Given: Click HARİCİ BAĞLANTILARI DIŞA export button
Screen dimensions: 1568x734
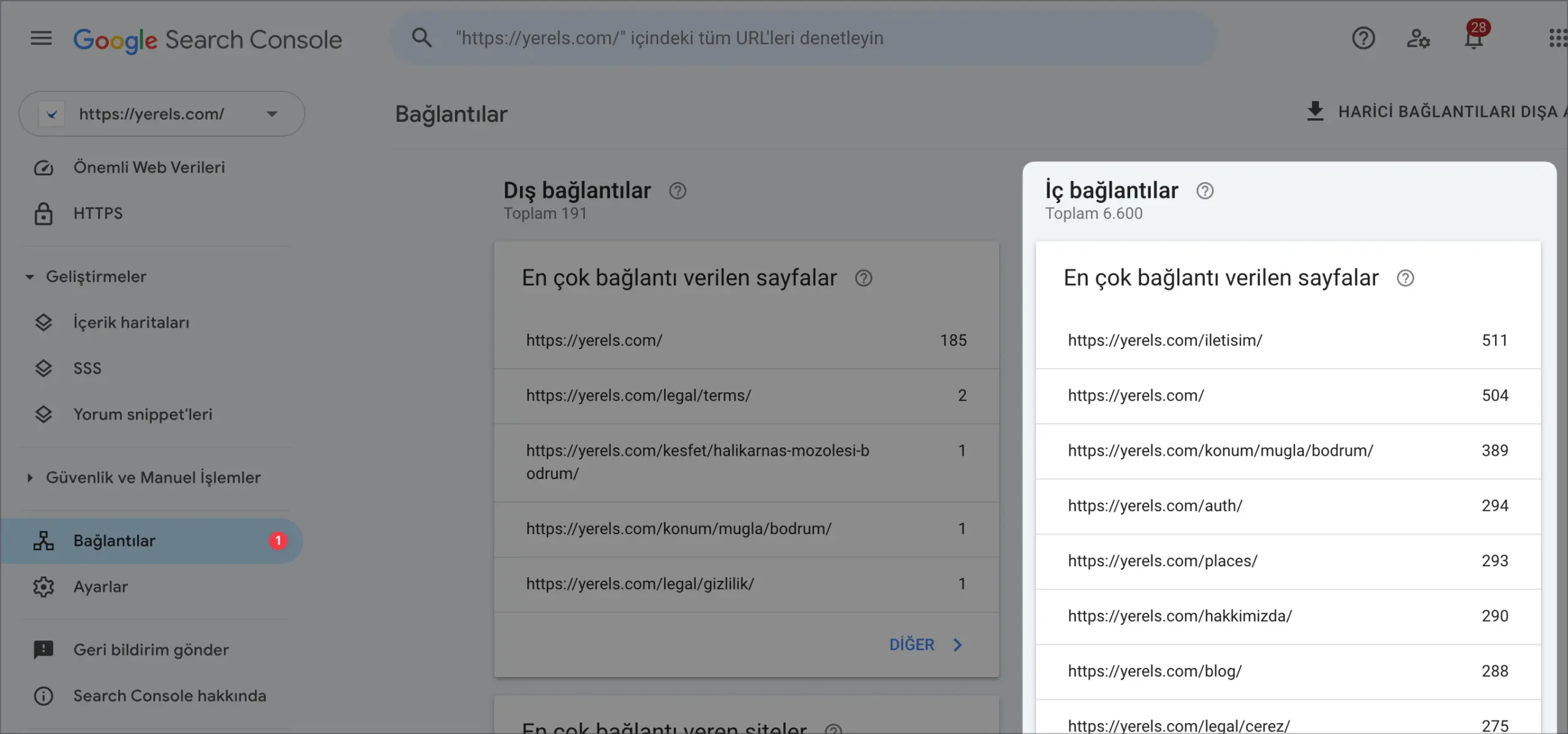Looking at the screenshot, I should 1436,112.
